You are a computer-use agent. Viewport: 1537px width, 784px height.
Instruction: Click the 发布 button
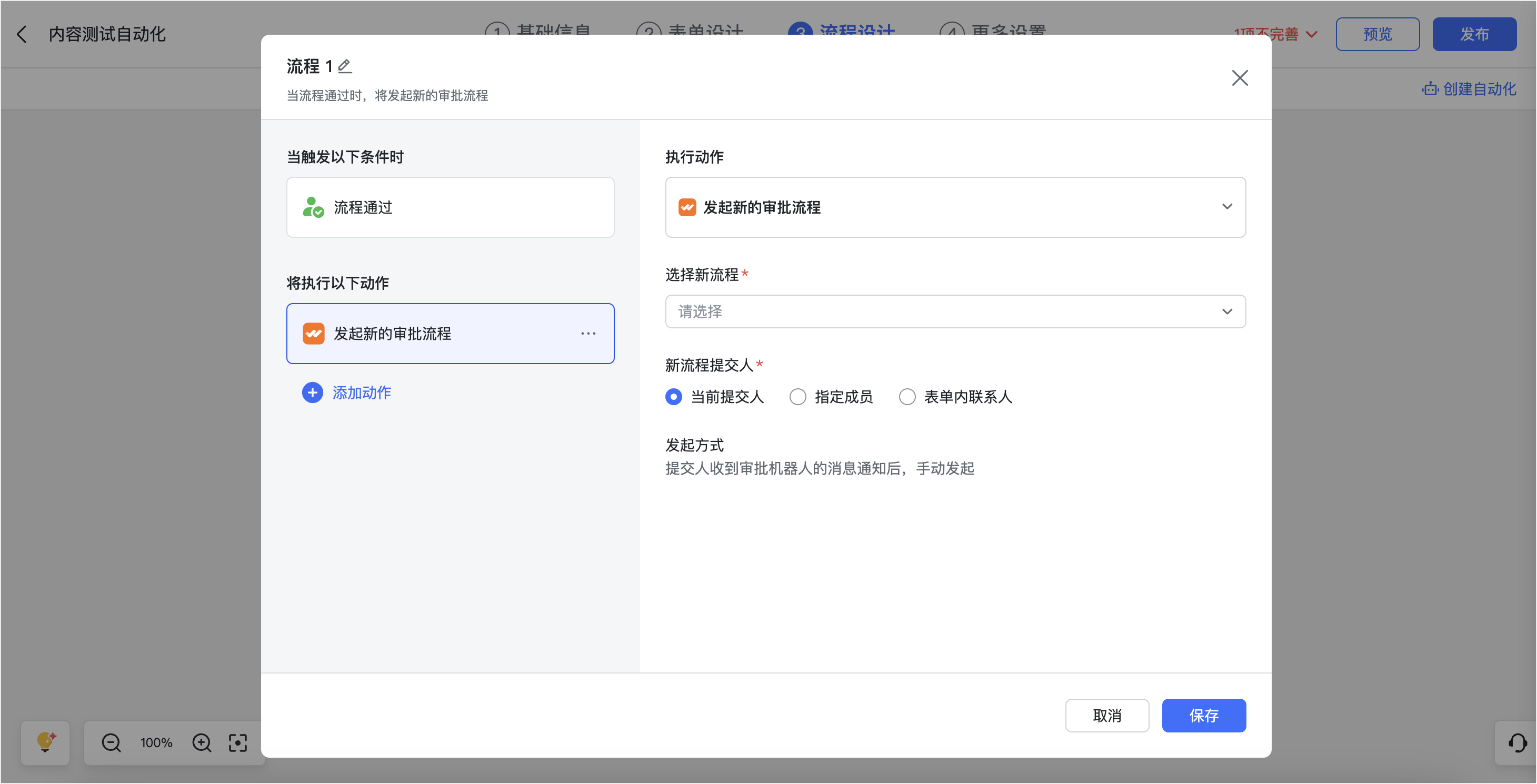tap(1474, 34)
